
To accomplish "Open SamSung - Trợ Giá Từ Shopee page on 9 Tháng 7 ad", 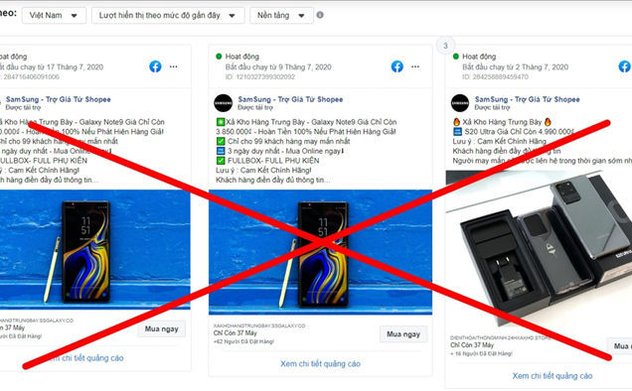I will point(291,99).
